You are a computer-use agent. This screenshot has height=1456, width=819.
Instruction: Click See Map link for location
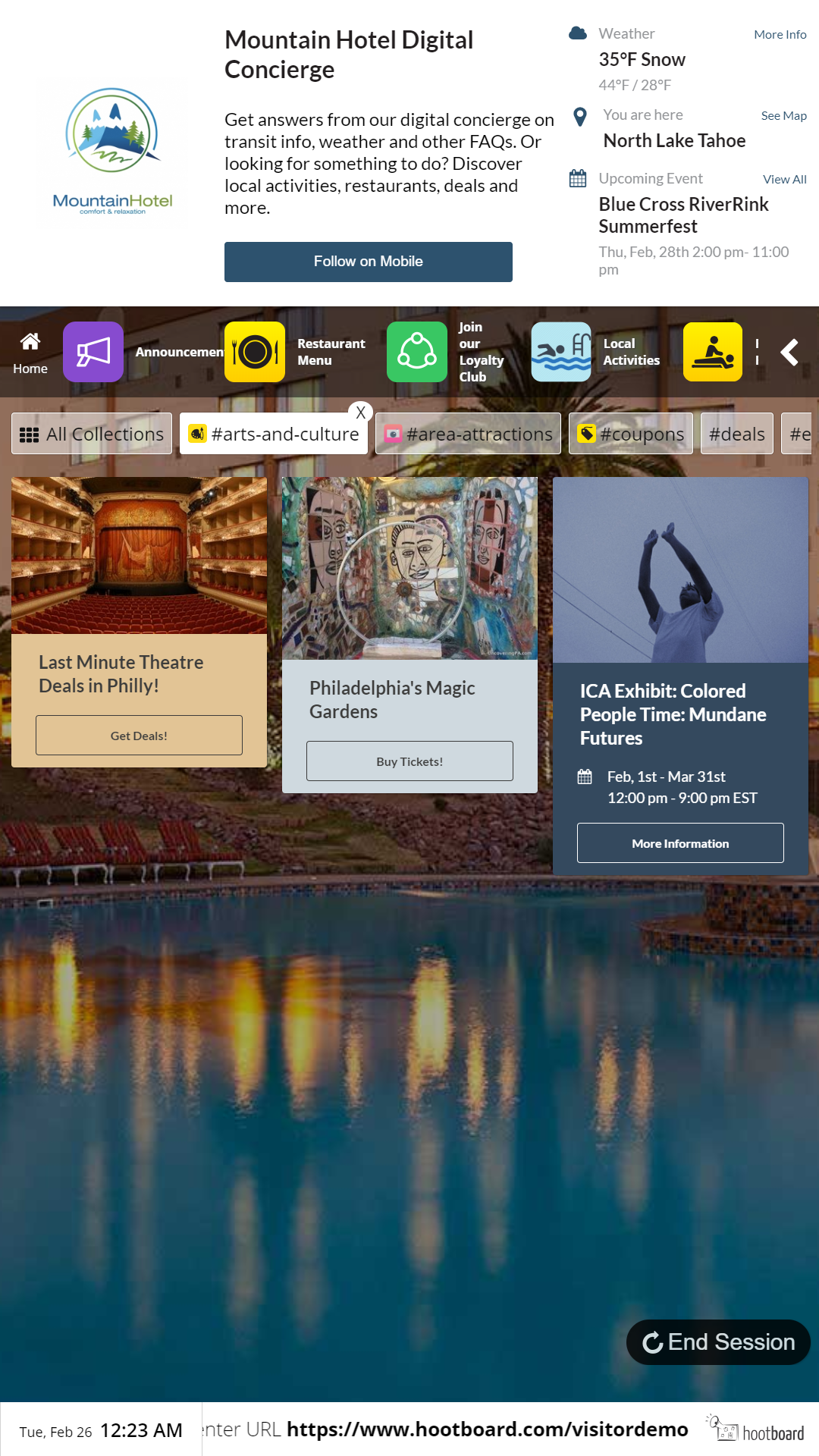tap(783, 115)
